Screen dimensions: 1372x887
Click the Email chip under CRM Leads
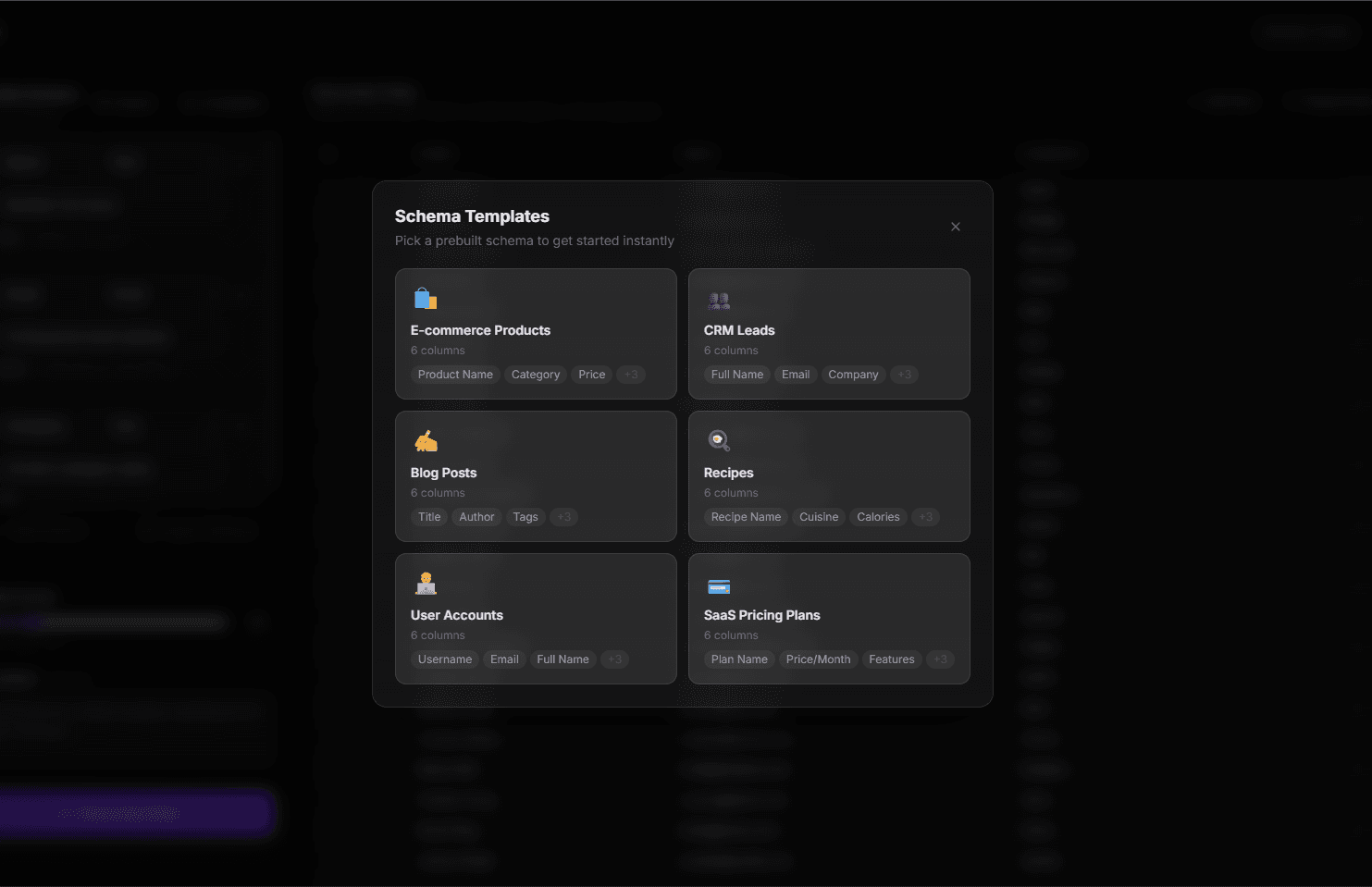tap(796, 375)
